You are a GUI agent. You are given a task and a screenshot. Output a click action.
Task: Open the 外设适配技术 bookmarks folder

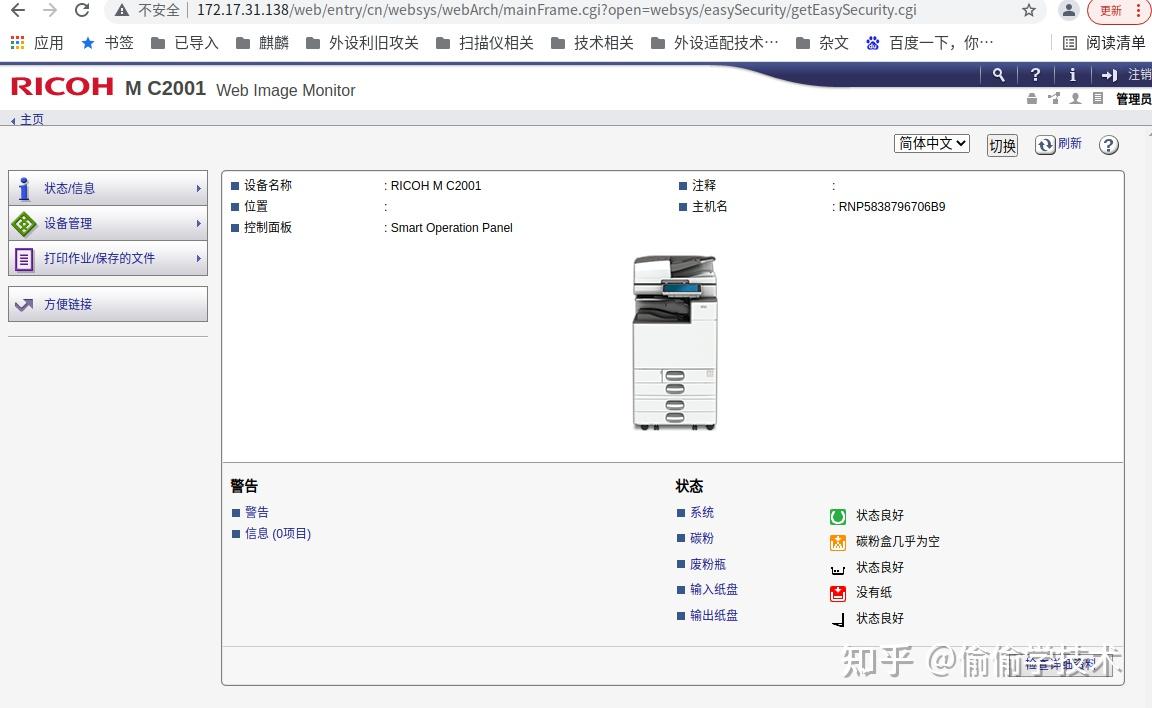click(x=715, y=43)
